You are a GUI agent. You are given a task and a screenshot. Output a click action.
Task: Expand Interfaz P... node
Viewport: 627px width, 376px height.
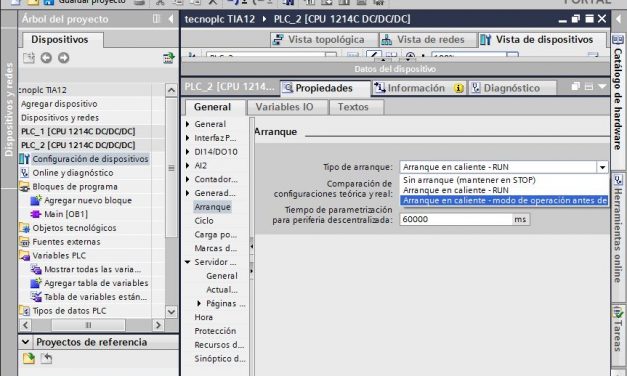tap(188, 138)
